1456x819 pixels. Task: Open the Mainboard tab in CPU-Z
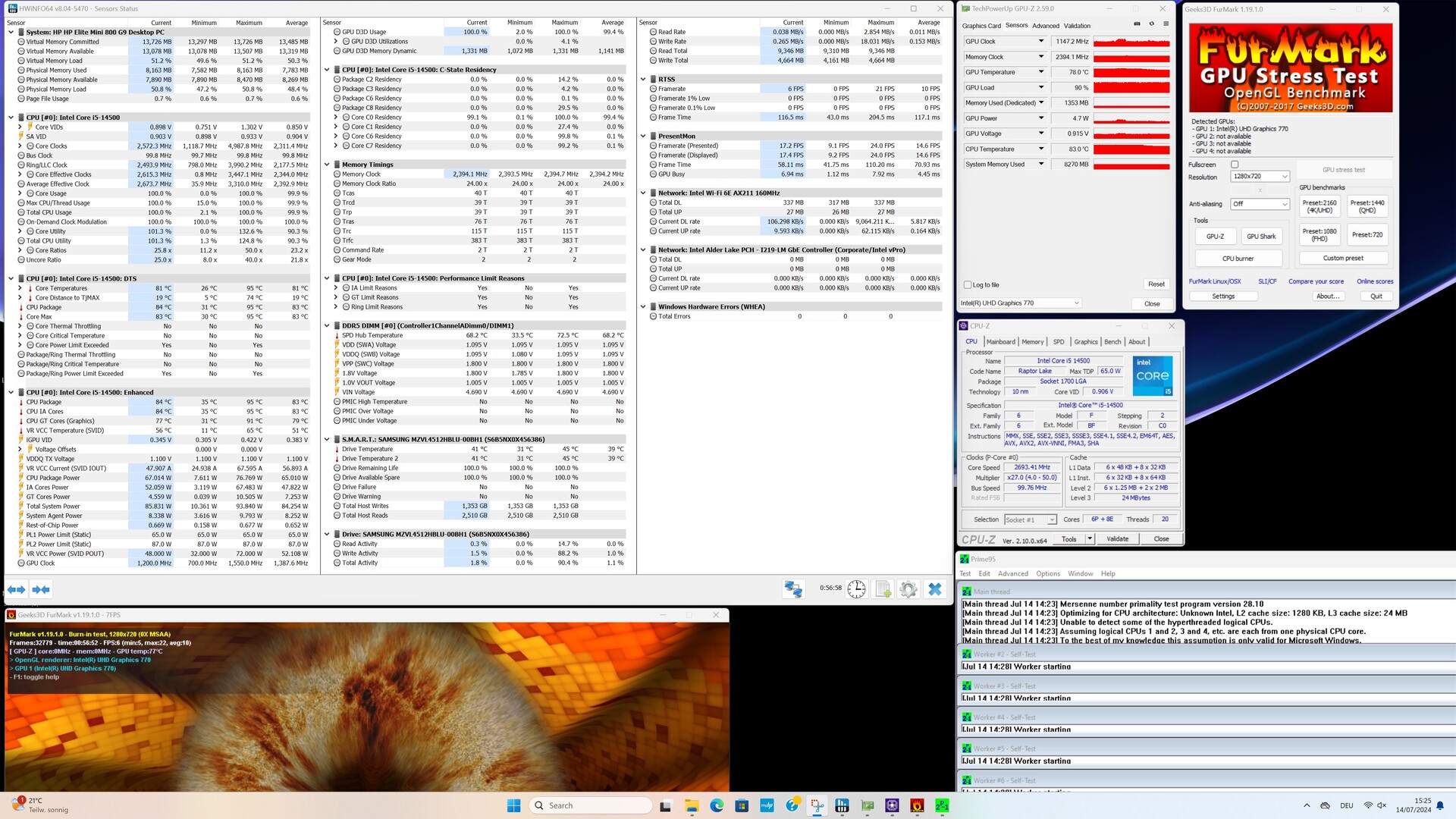(x=1000, y=342)
